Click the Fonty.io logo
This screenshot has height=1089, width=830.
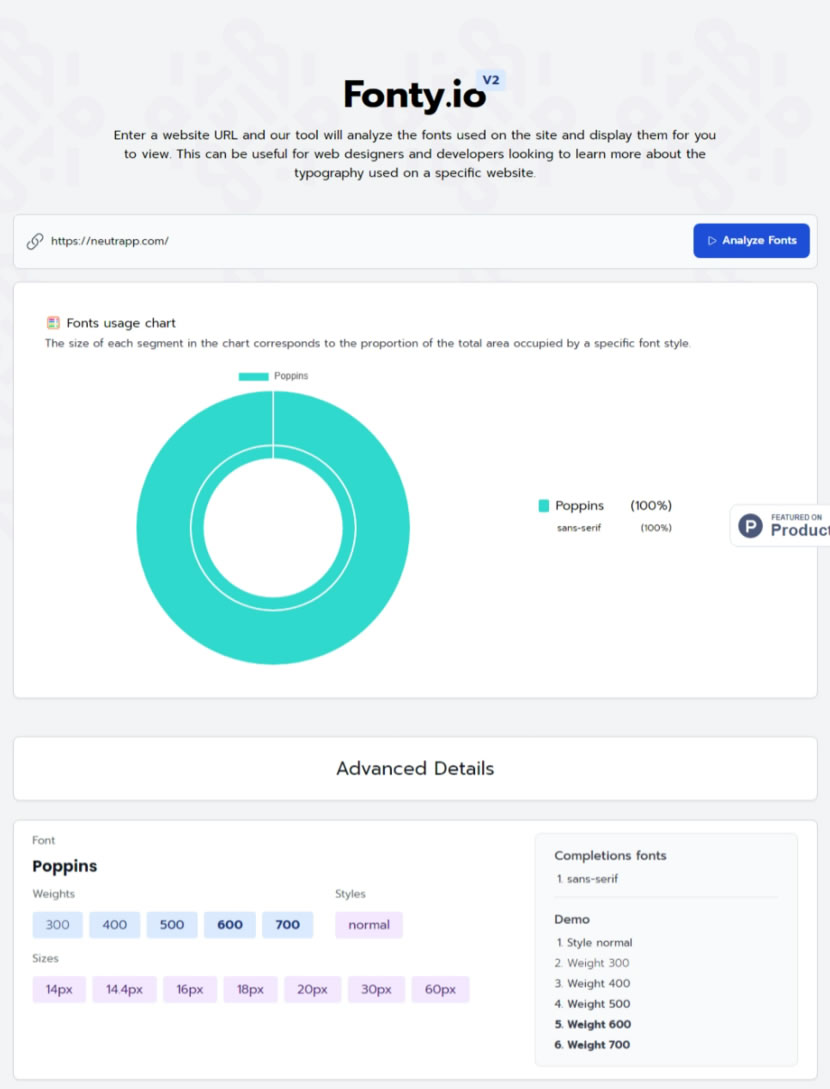pyautogui.click(x=414, y=95)
